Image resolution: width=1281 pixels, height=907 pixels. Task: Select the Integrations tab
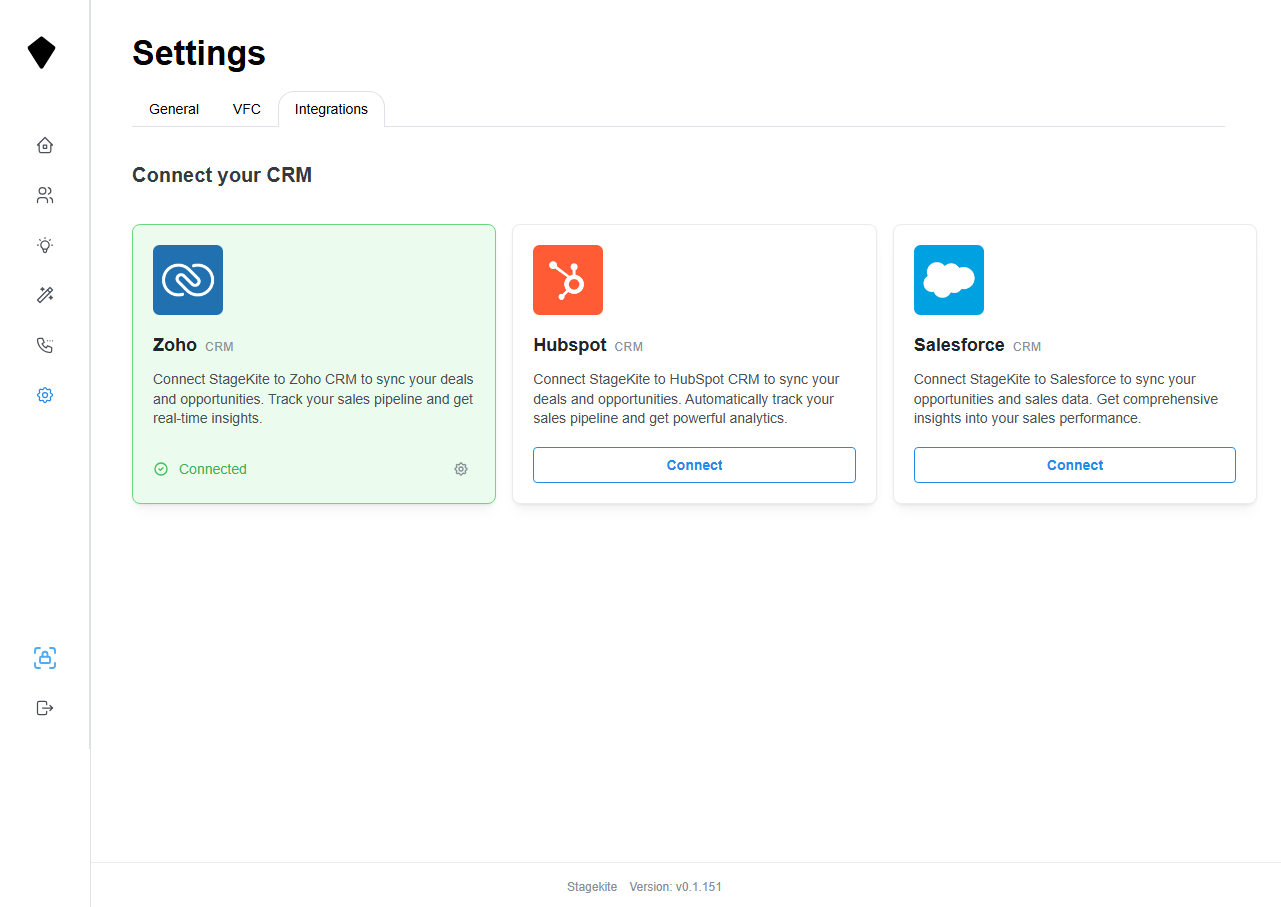(331, 109)
